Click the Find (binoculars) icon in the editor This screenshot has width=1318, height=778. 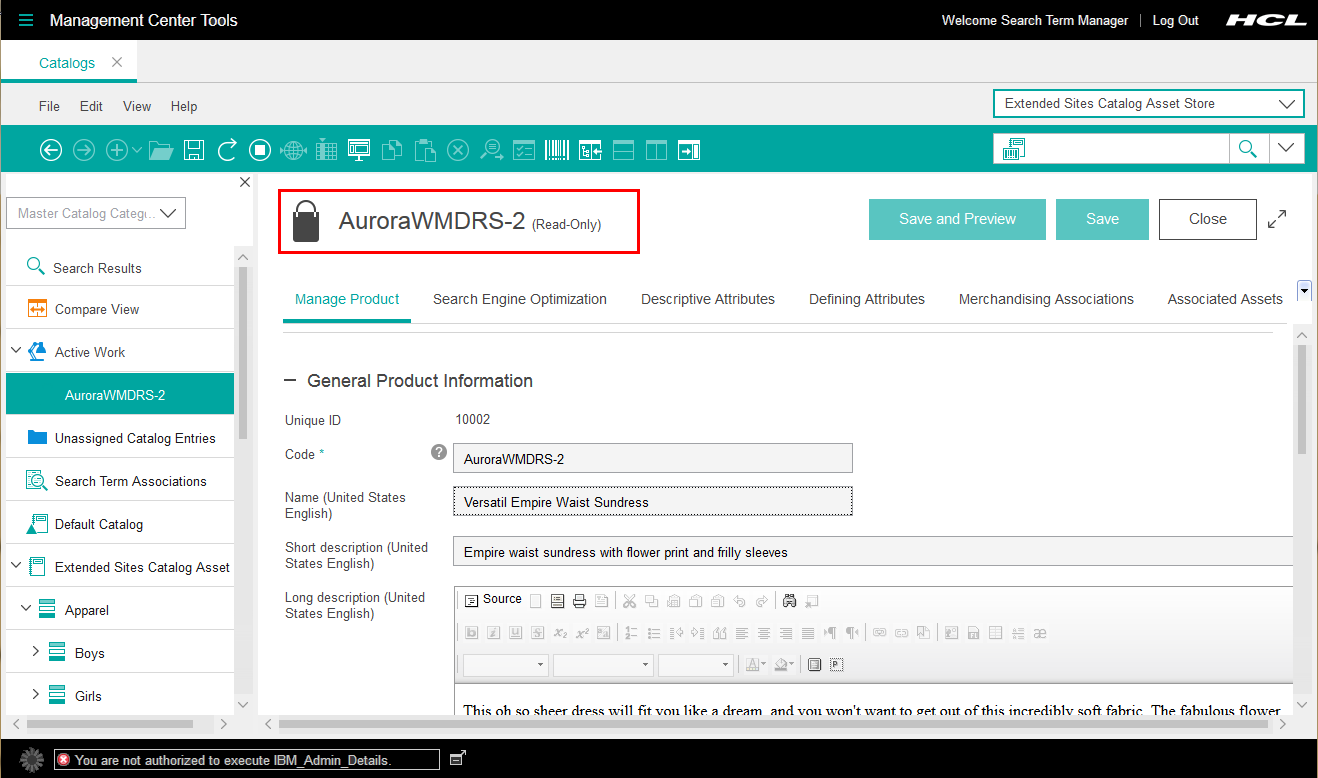(790, 598)
